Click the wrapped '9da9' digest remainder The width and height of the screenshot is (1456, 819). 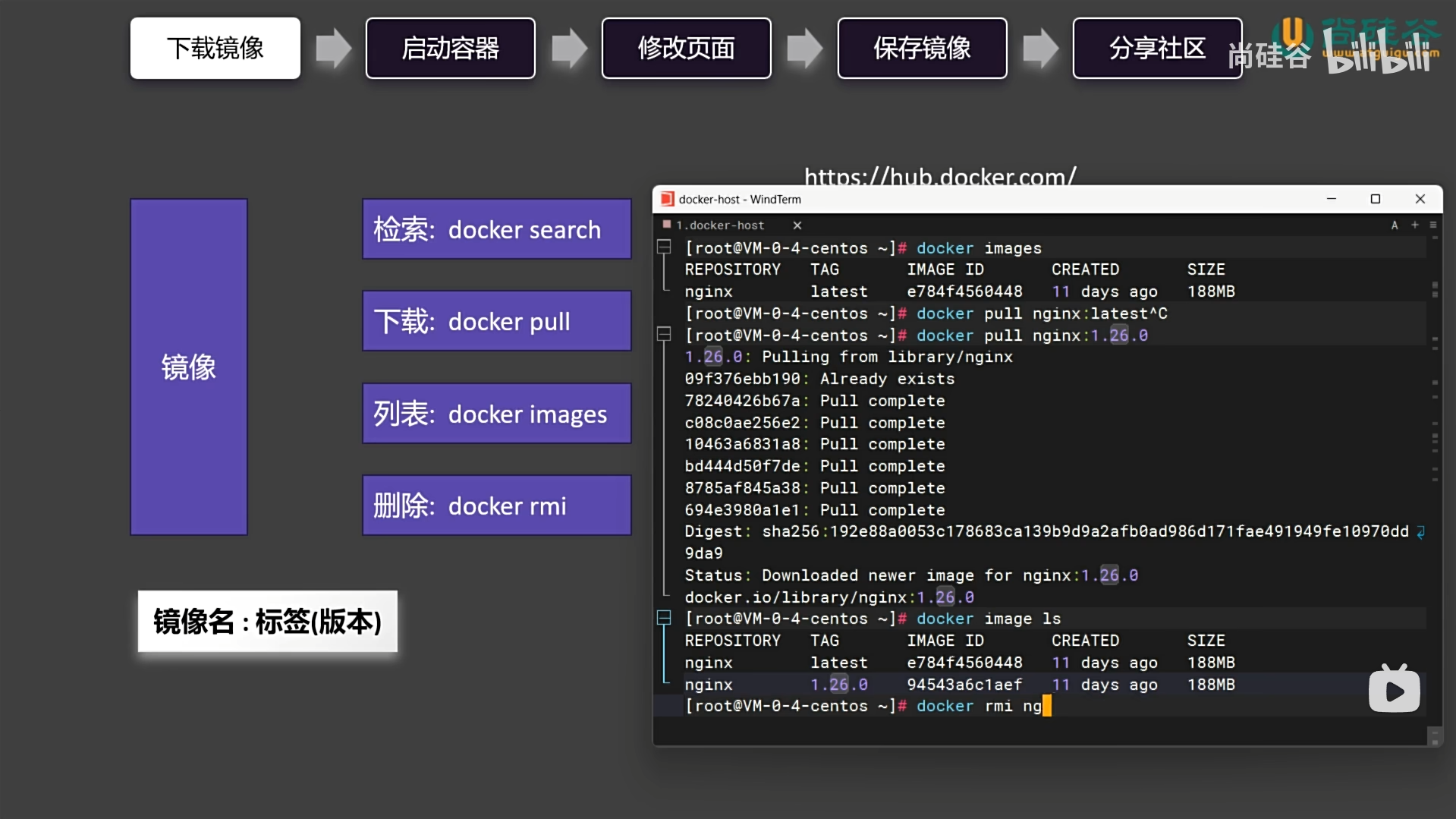704,553
